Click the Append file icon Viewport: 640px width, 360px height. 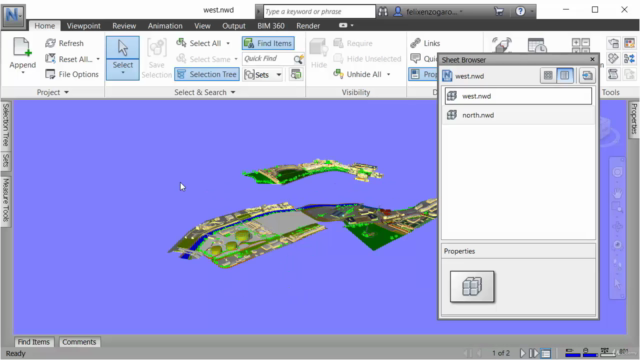(x=22, y=48)
